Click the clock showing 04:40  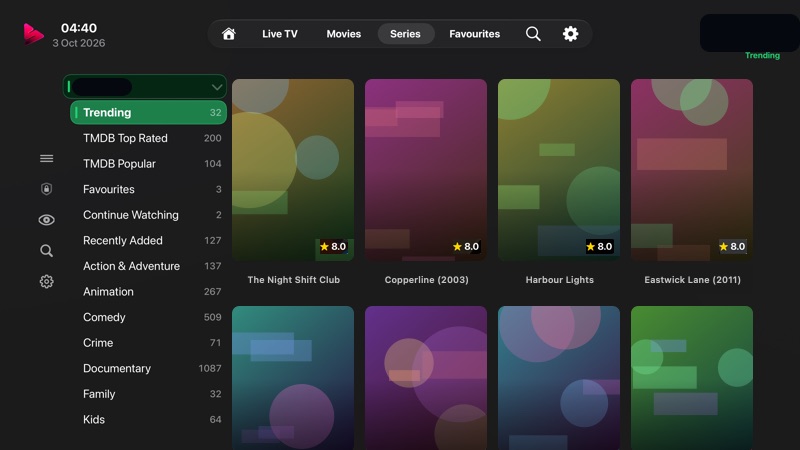pyautogui.click(x=79, y=28)
